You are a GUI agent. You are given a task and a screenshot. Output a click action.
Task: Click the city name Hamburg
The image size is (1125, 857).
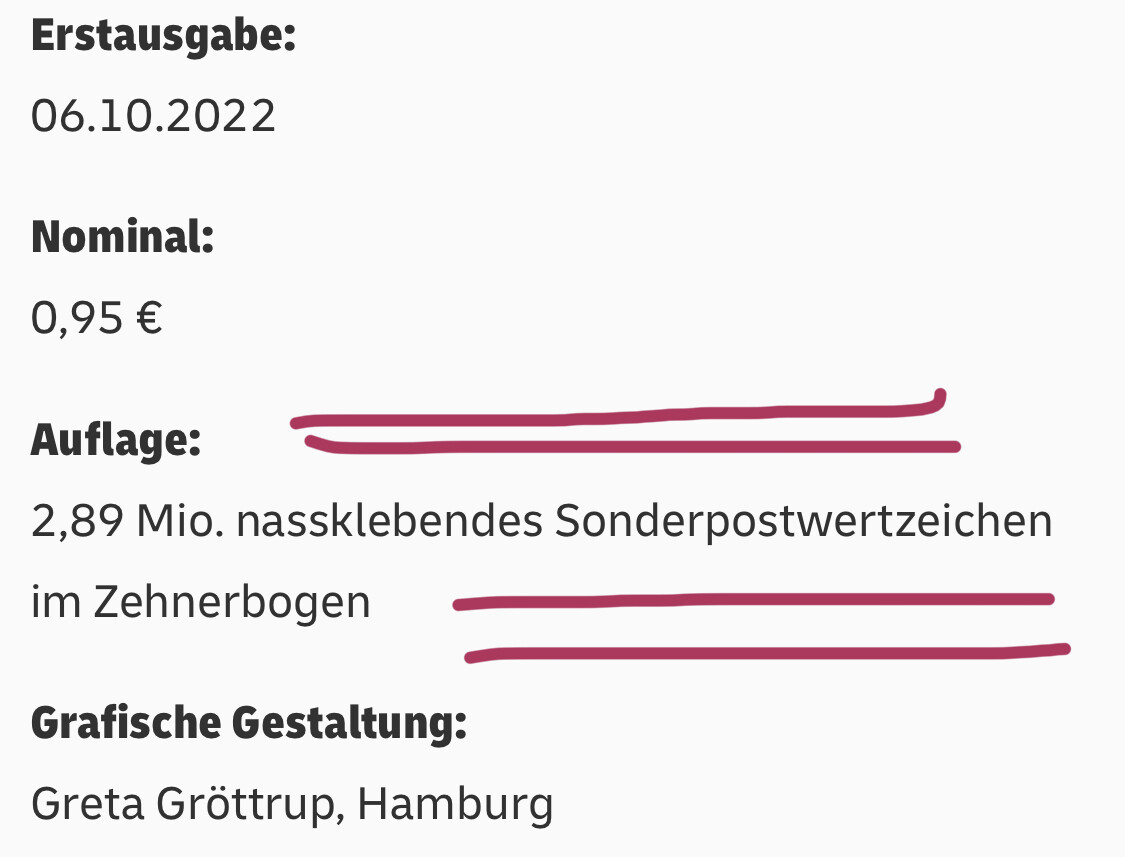pyautogui.click(x=455, y=804)
